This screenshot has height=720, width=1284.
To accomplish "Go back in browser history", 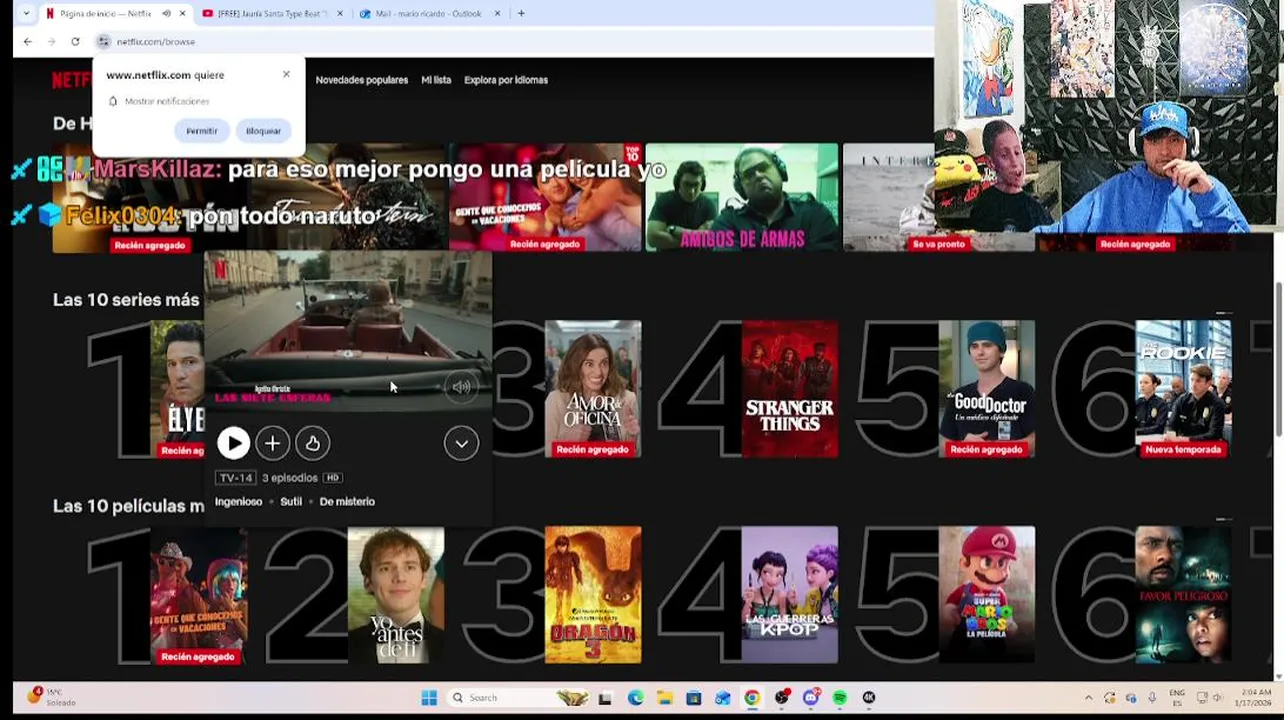I will click(28, 41).
